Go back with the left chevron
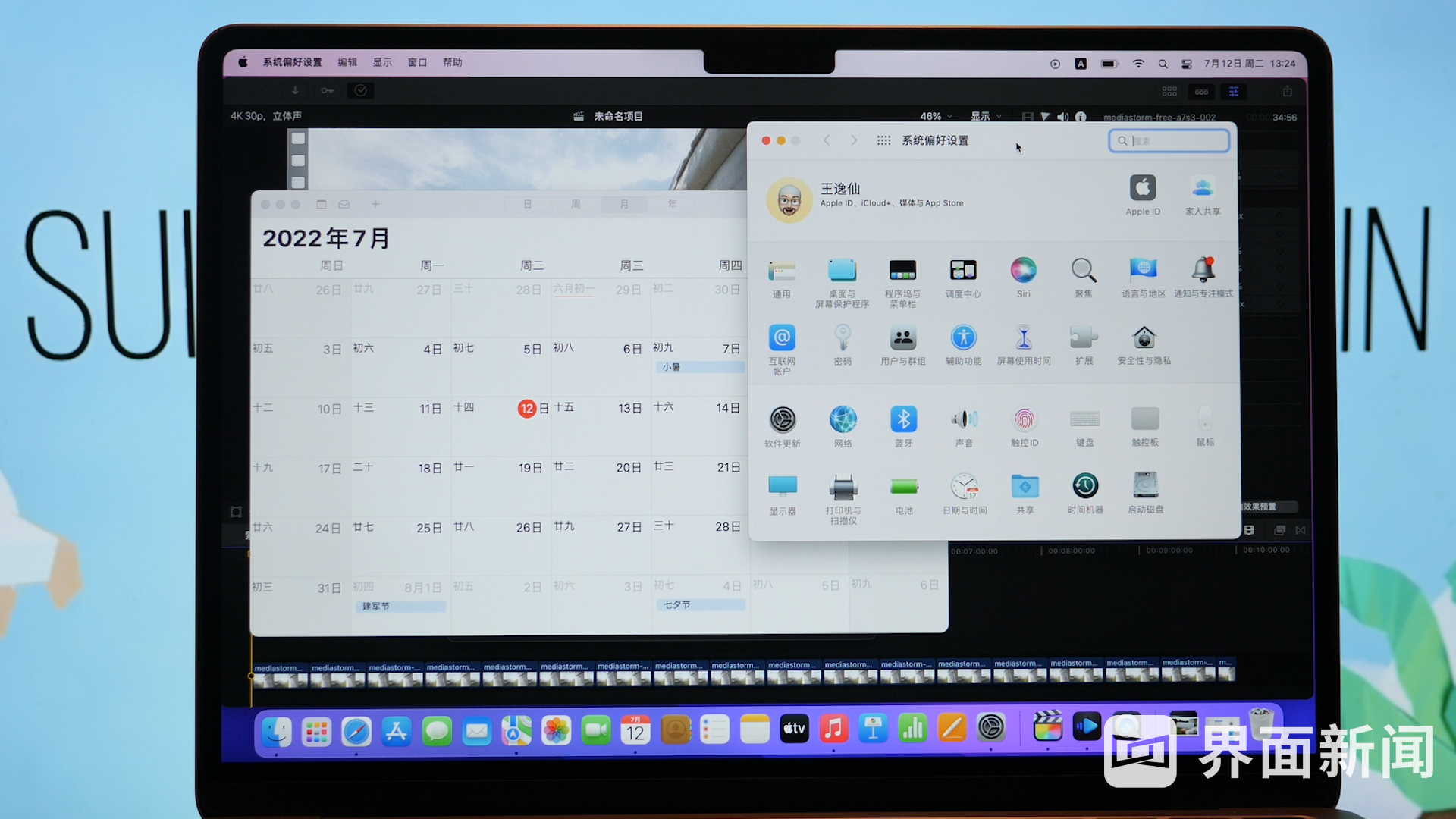The image size is (1456, 819). click(827, 140)
